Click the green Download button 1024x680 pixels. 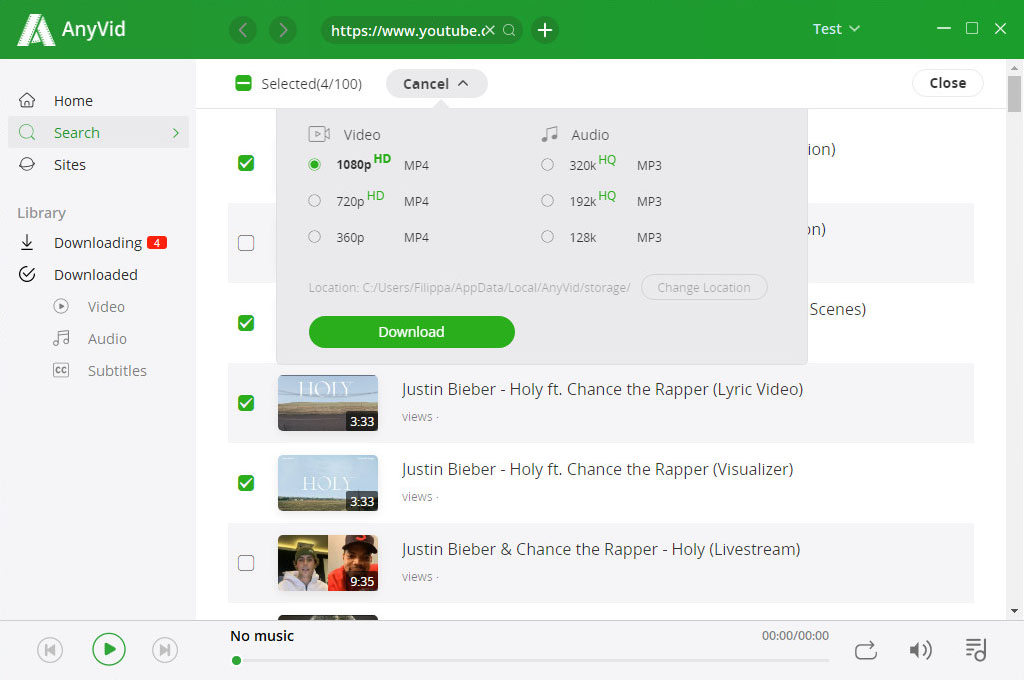[x=411, y=332]
